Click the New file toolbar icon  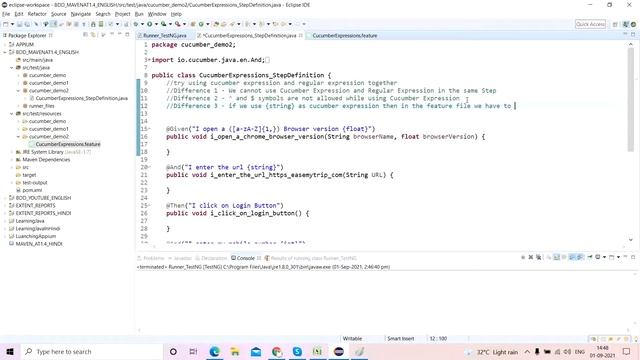(x=6, y=24)
